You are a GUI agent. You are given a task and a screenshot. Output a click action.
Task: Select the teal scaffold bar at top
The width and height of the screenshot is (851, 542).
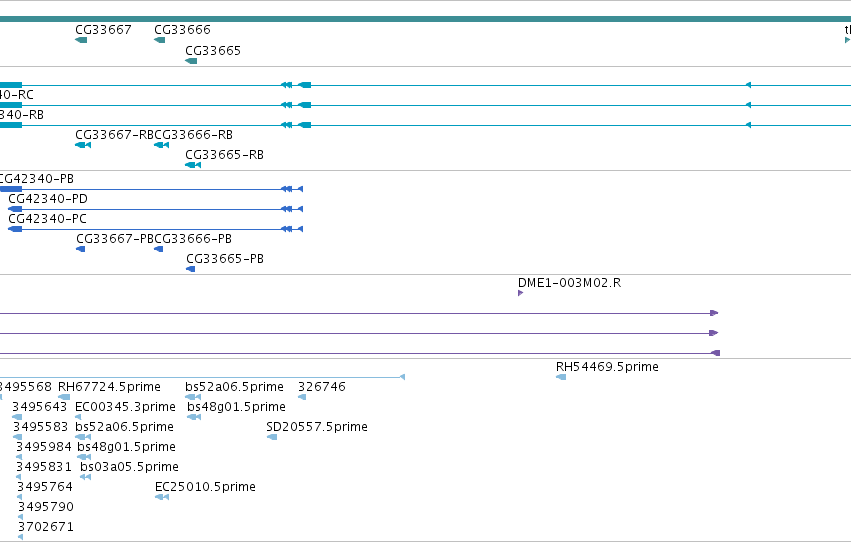426,19
